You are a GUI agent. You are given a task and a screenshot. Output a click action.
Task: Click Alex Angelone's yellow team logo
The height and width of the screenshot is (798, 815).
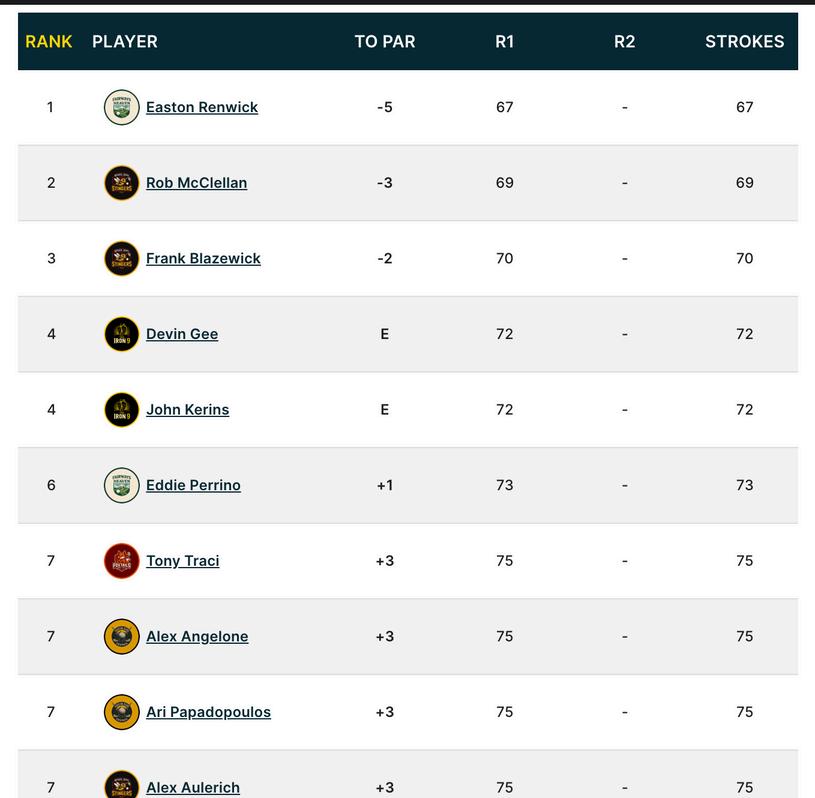coord(121,636)
